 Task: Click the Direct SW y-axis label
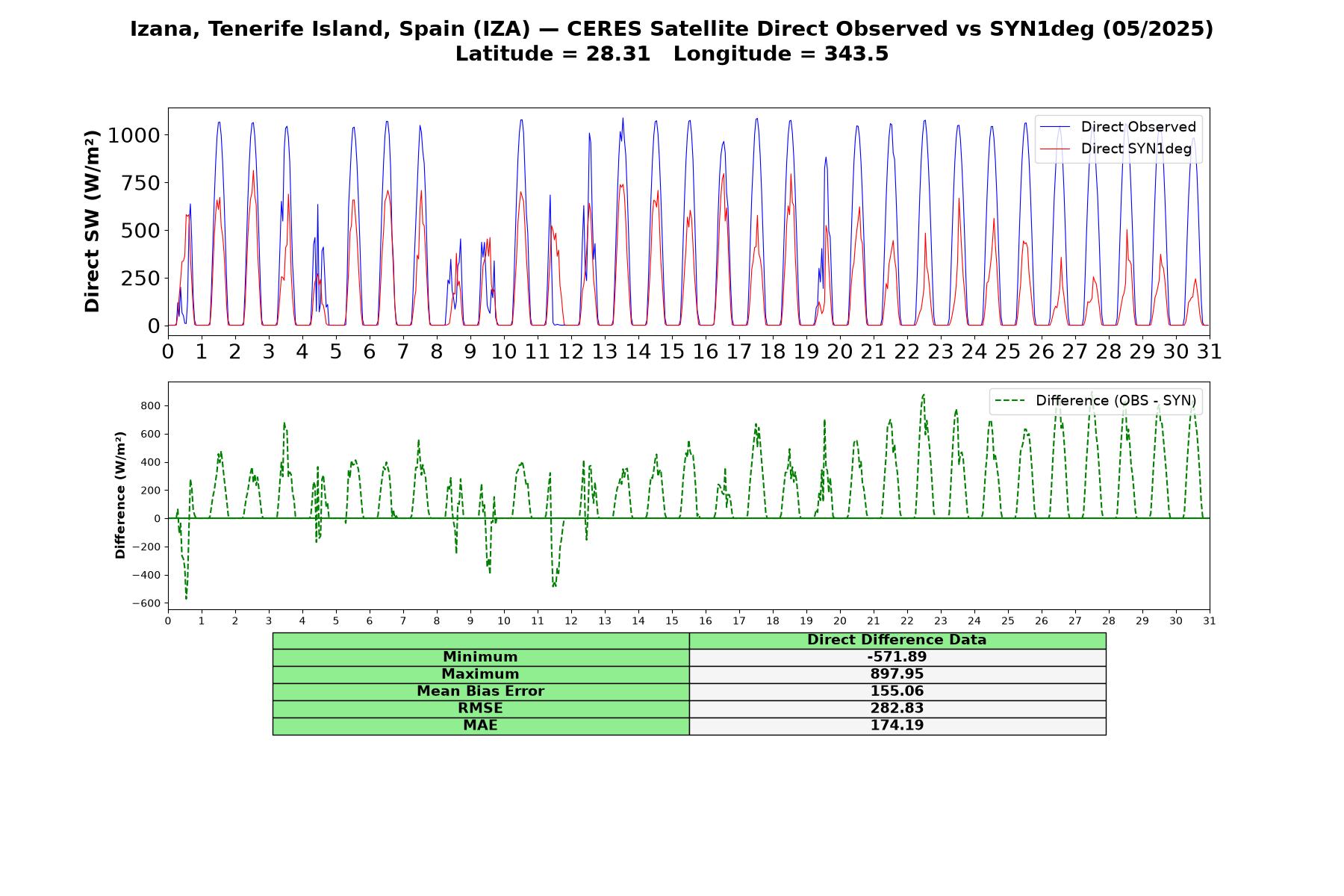tap(92, 221)
